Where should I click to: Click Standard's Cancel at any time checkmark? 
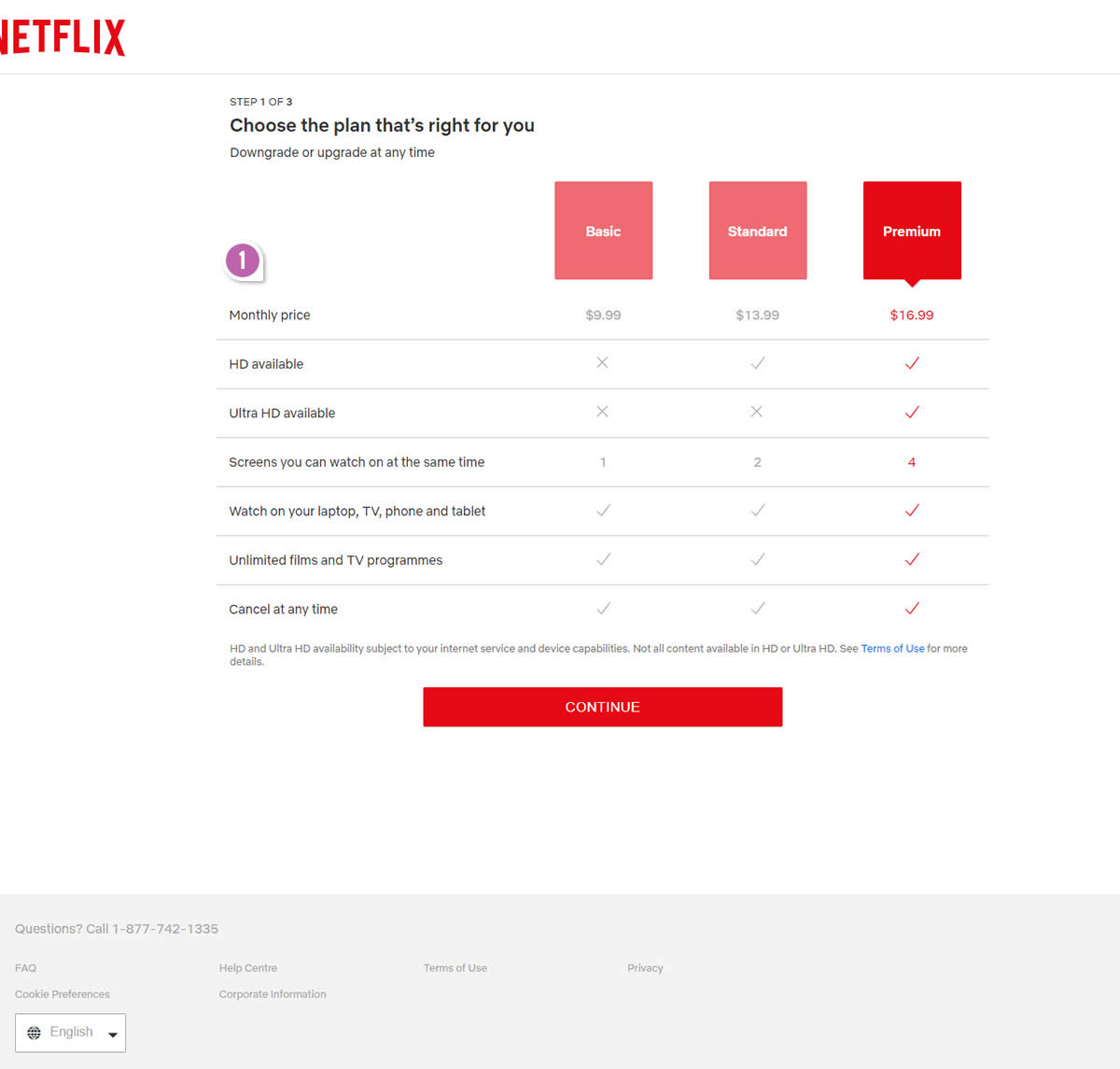click(757, 609)
